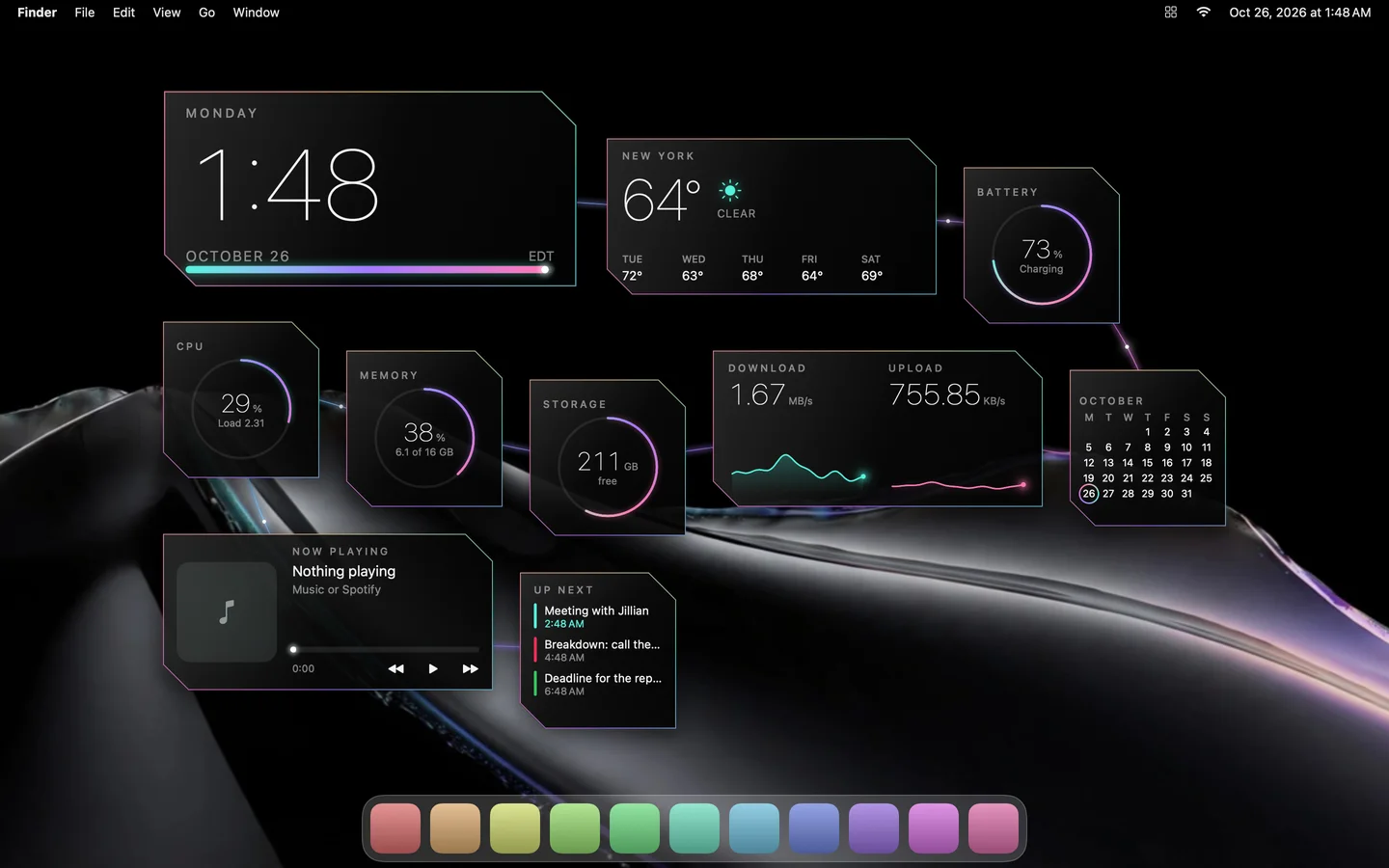Open the red dock icon
This screenshot has height=868, width=1389.
click(395, 828)
